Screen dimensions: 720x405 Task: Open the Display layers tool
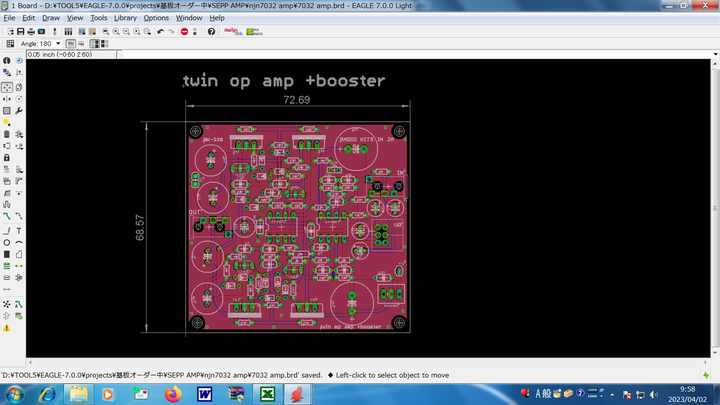(x=6, y=73)
